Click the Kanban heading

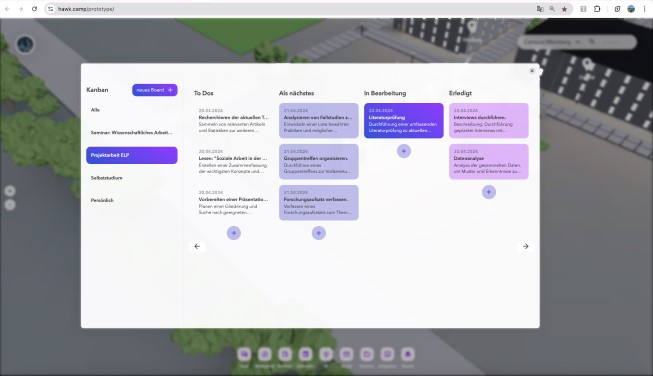(x=97, y=90)
